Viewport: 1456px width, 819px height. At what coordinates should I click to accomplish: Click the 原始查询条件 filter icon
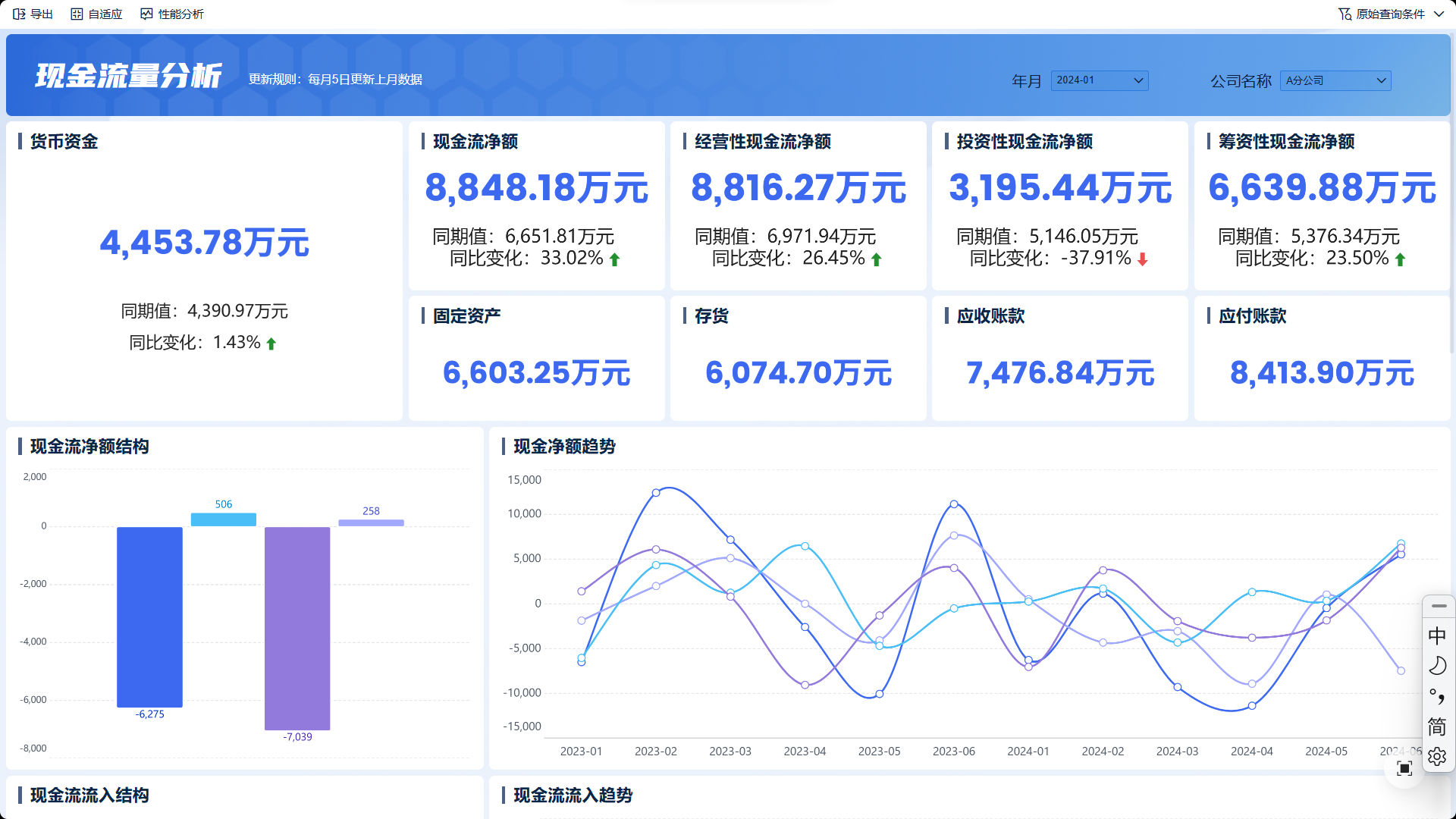point(1345,13)
